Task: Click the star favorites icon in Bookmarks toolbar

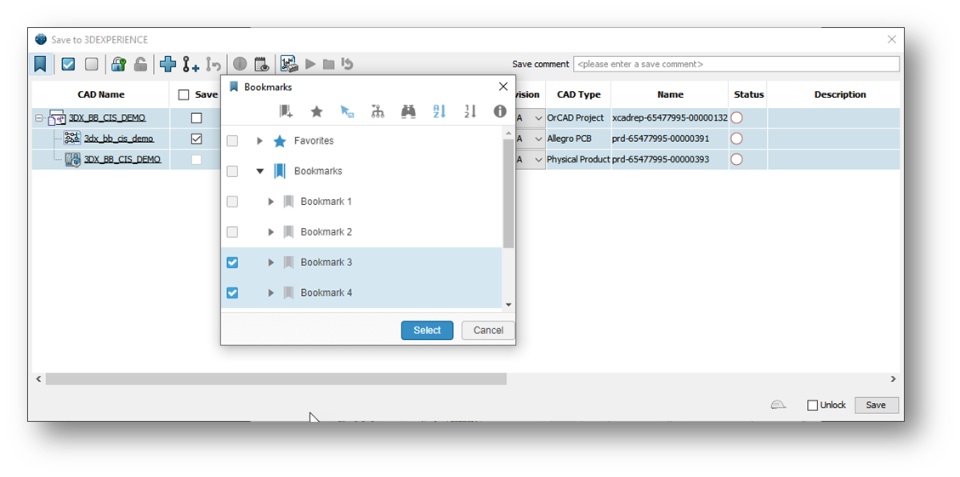Action: (317, 111)
